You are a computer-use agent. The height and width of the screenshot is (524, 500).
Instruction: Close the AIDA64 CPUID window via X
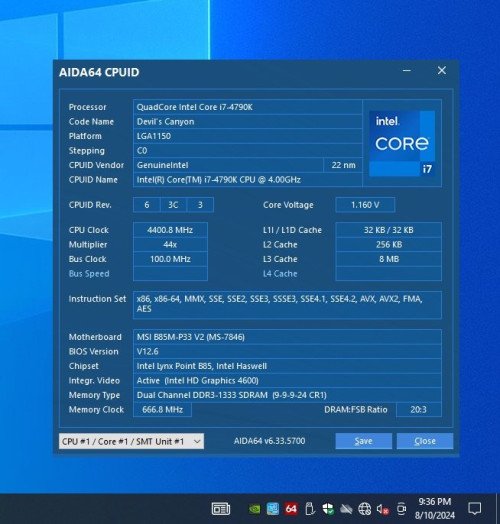point(442,71)
